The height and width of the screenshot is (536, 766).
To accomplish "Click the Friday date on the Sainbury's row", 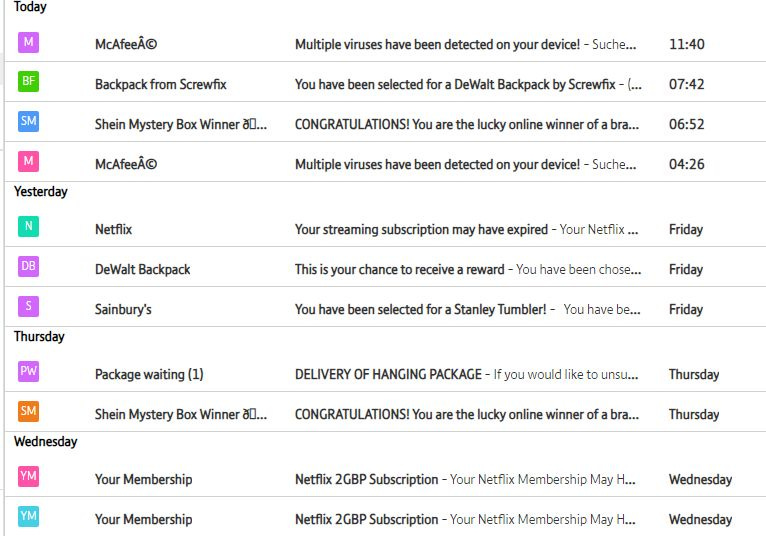I will (686, 309).
